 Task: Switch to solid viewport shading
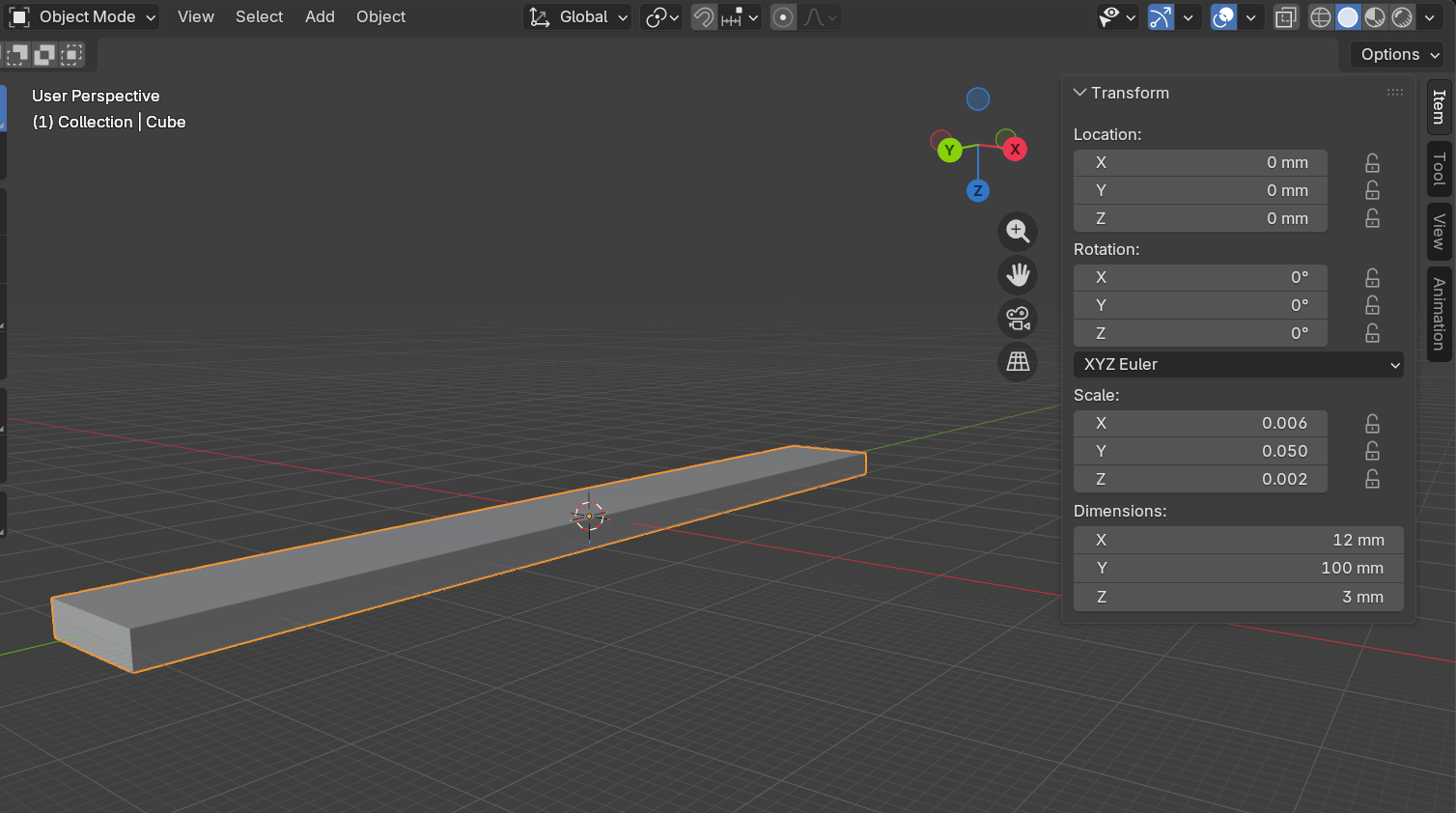click(1348, 17)
